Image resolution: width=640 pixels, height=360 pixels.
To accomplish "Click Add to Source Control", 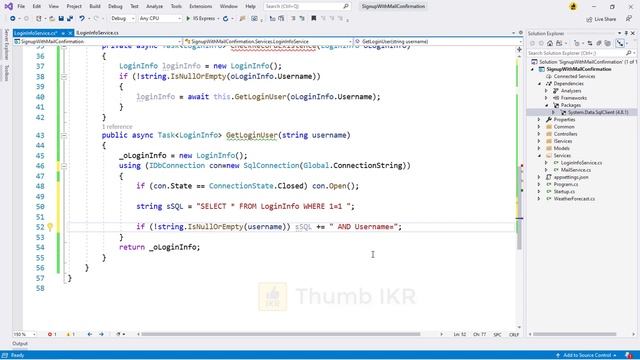I will [x=586, y=356].
